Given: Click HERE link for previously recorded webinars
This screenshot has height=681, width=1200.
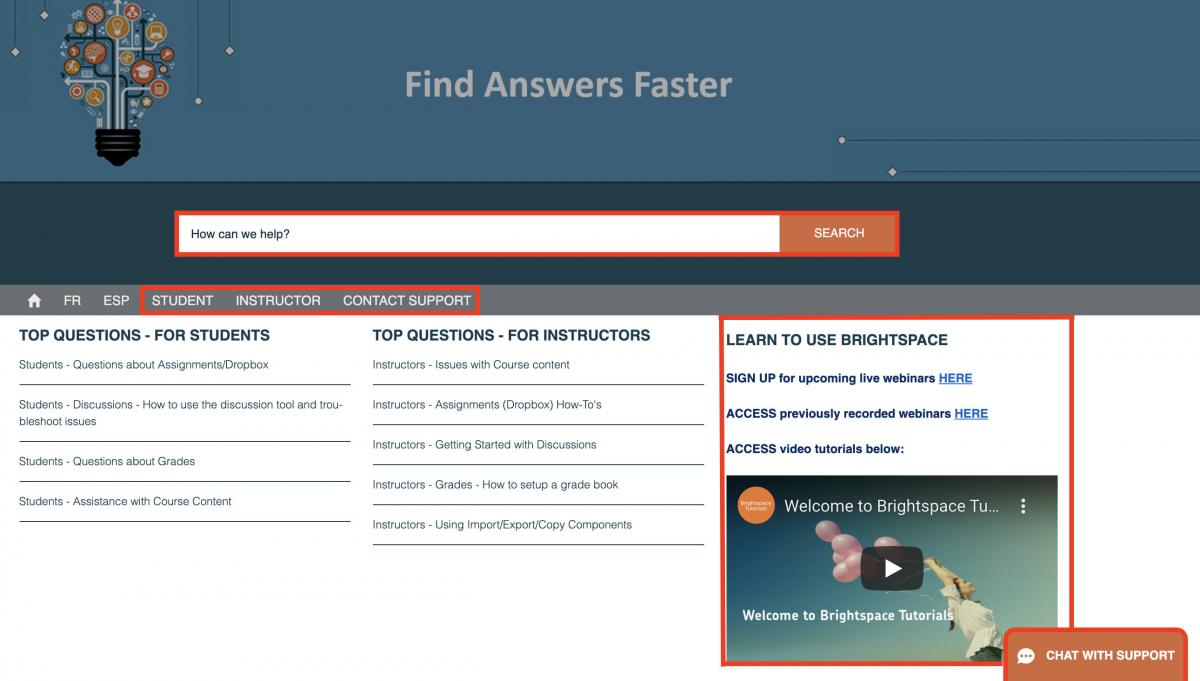Looking at the screenshot, I should tap(971, 413).
